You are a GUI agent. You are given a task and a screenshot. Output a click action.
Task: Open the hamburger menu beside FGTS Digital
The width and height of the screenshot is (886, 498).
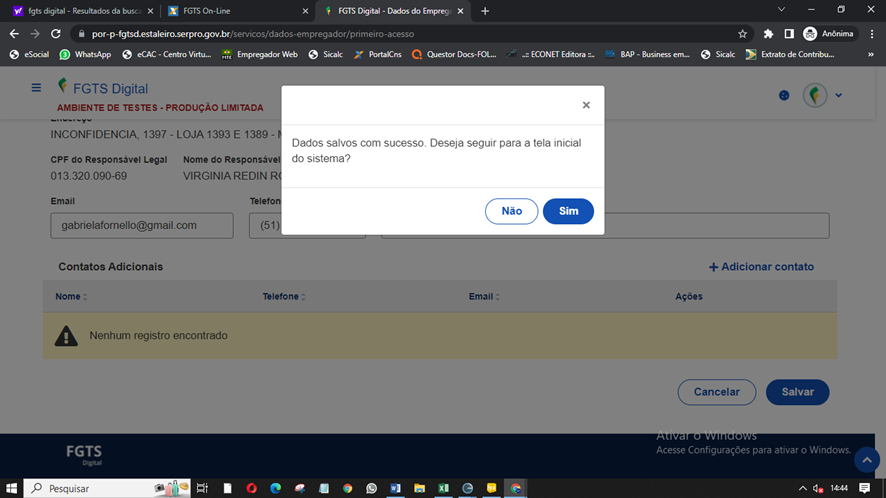(37, 88)
